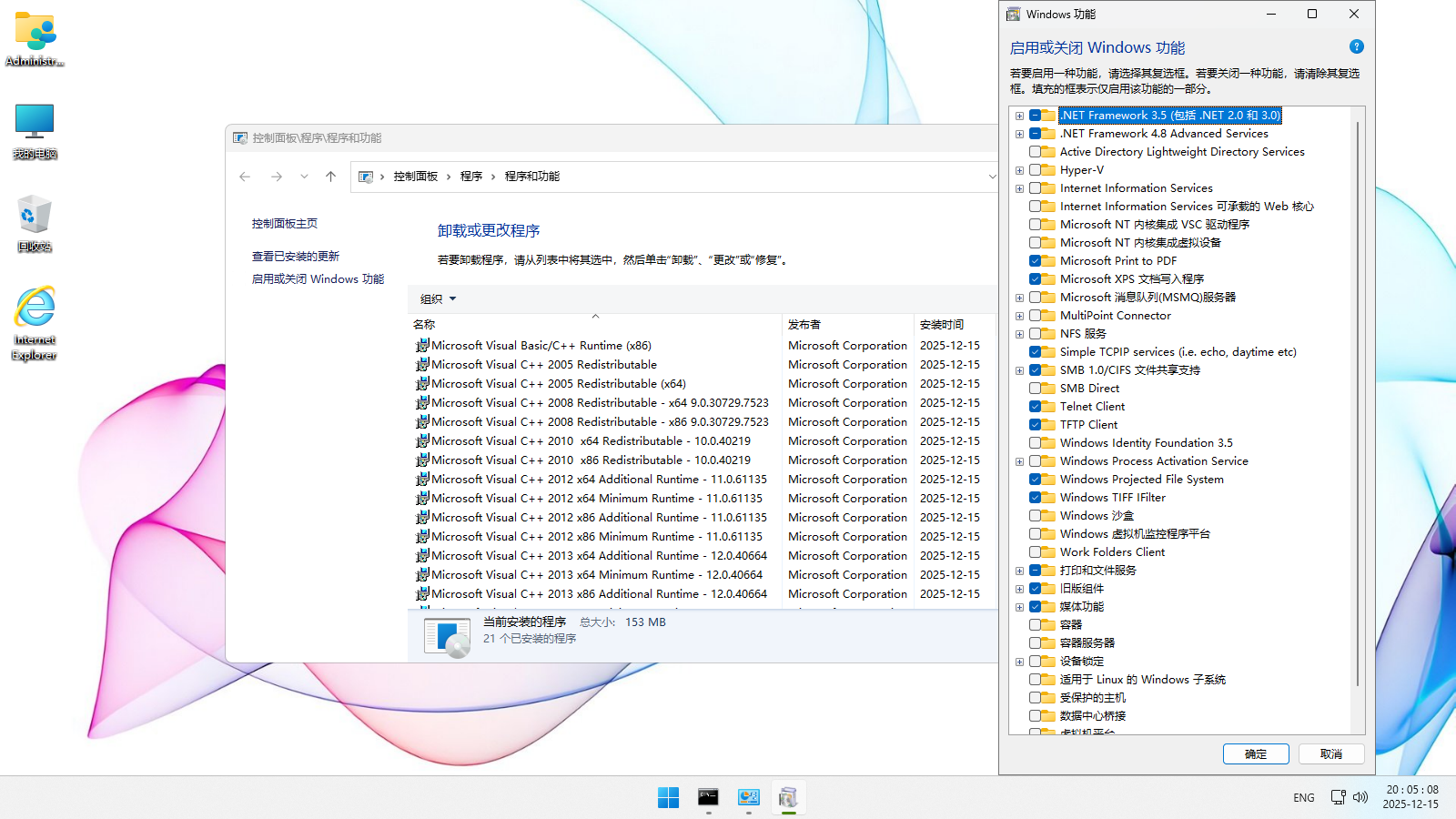
Task: Expand .NET Framework 4.8 Advanced Services
Action: coord(1019,134)
